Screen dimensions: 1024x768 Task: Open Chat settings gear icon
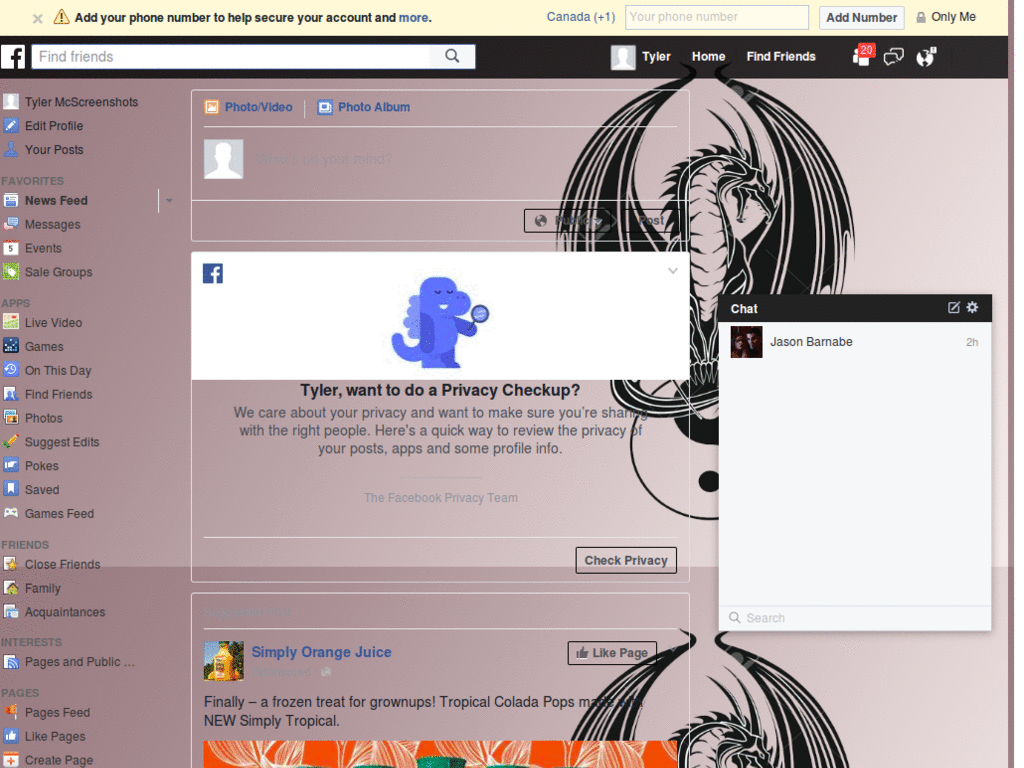[x=972, y=308]
